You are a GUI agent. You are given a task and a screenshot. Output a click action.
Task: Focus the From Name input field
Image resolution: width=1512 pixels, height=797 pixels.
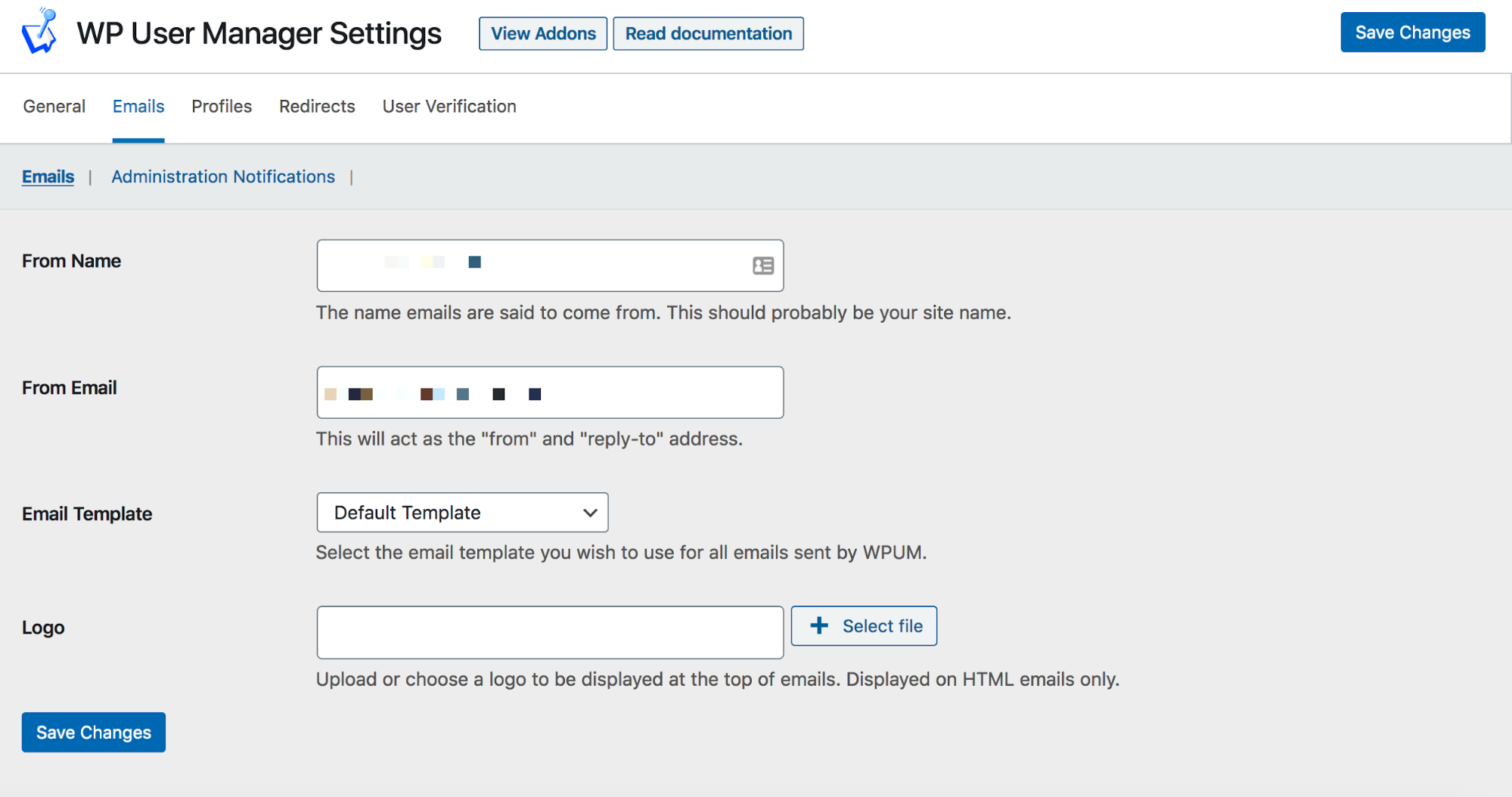click(550, 265)
